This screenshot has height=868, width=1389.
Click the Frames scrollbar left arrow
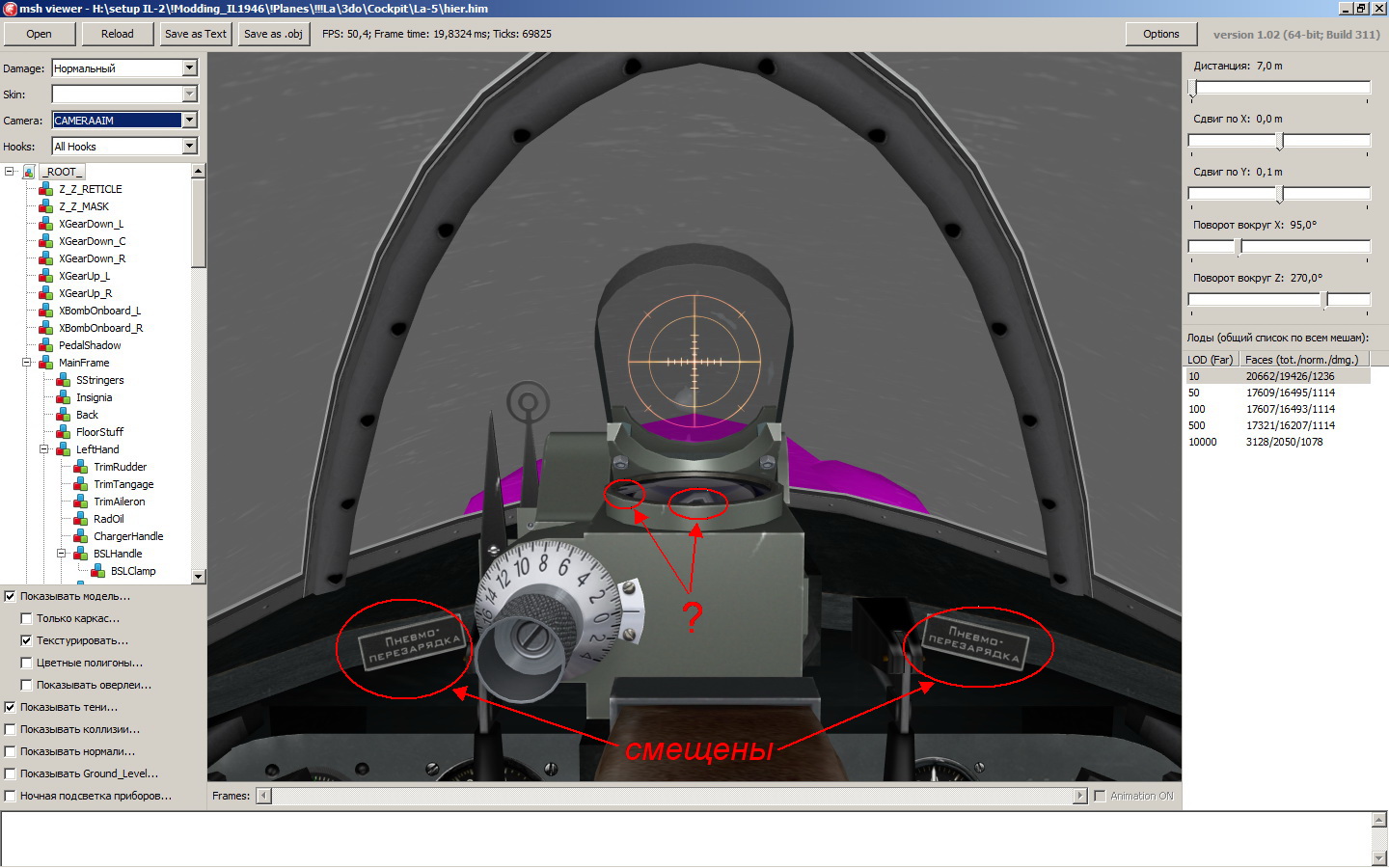point(264,796)
